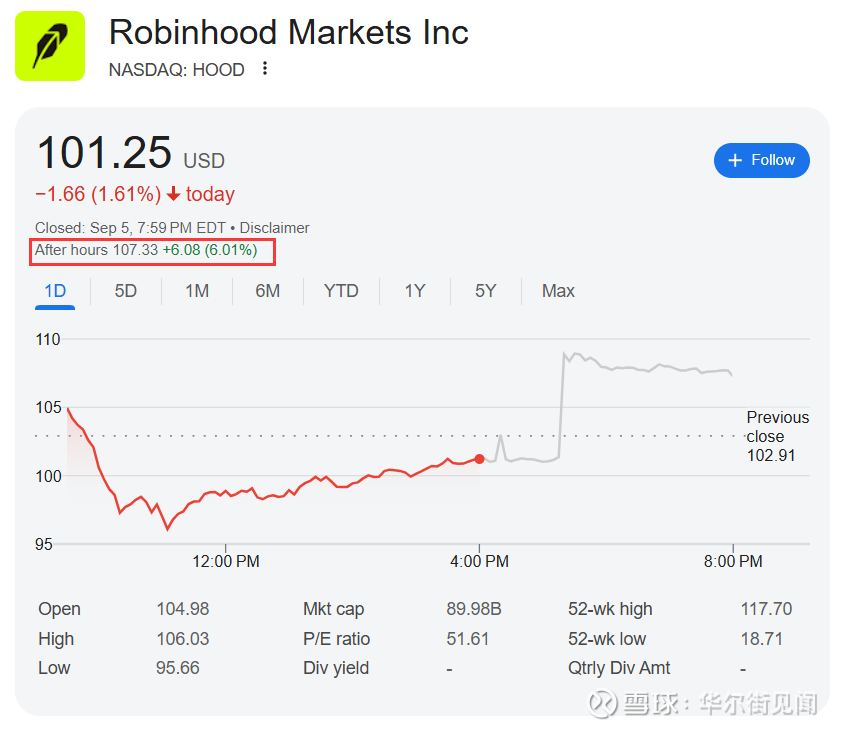Click the after-hours price spike on chart
The height and width of the screenshot is (730, 843).
pyautogui.click(x=565, y=356)
